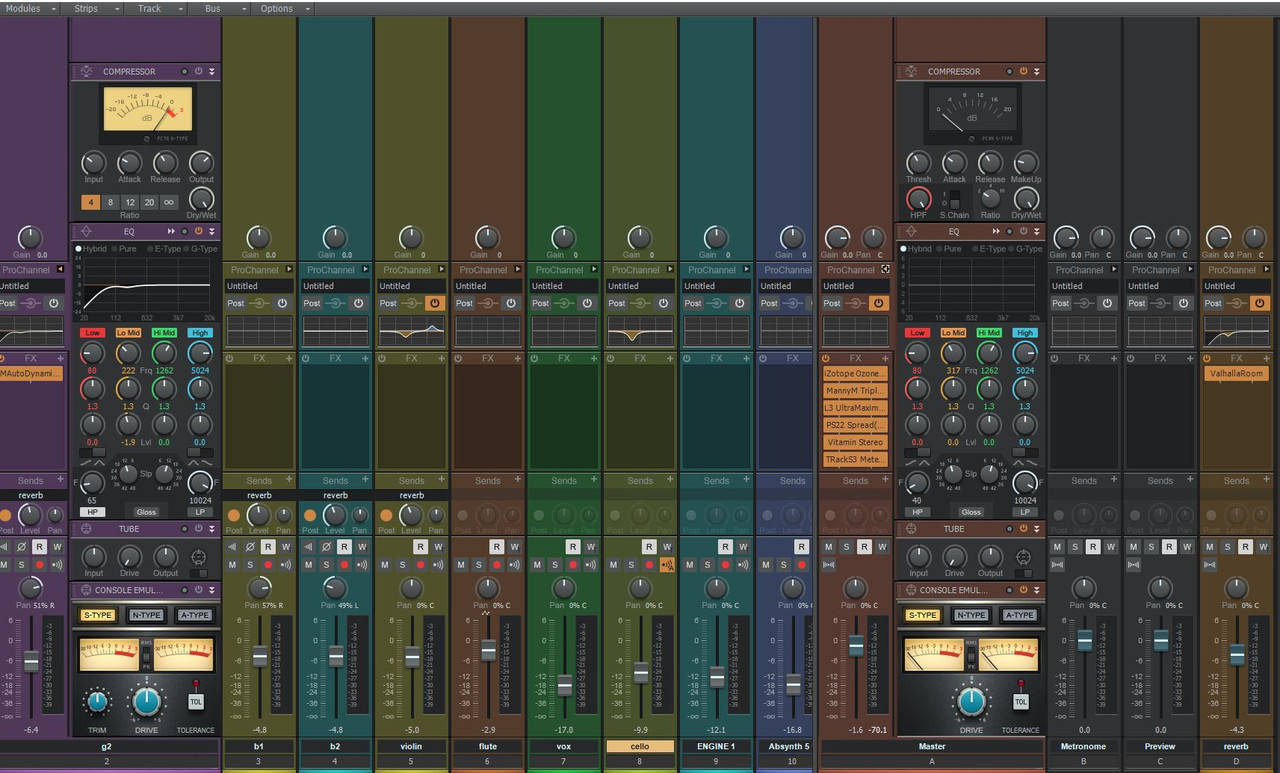Open b2 ProChannel preset Untitled field
The image size is (1280, 773).
(x=336, y=286)
